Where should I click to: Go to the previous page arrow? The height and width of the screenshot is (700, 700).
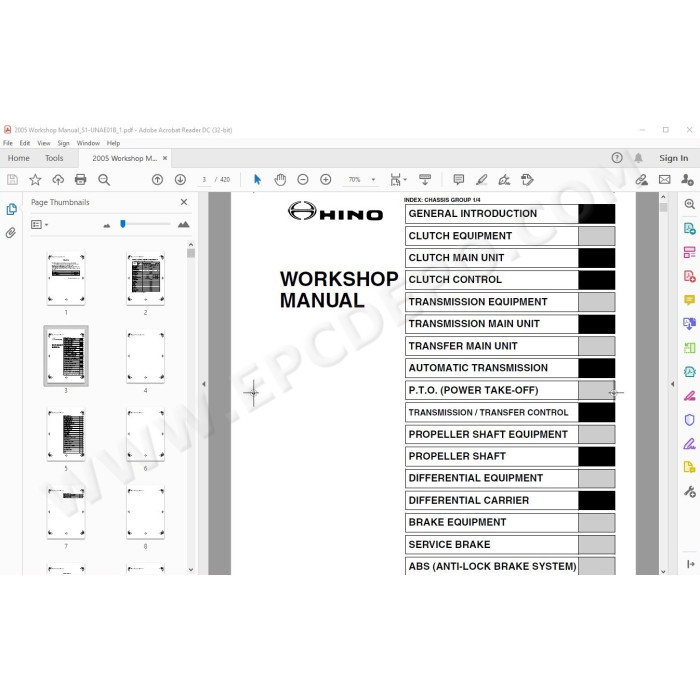(157, 180)
